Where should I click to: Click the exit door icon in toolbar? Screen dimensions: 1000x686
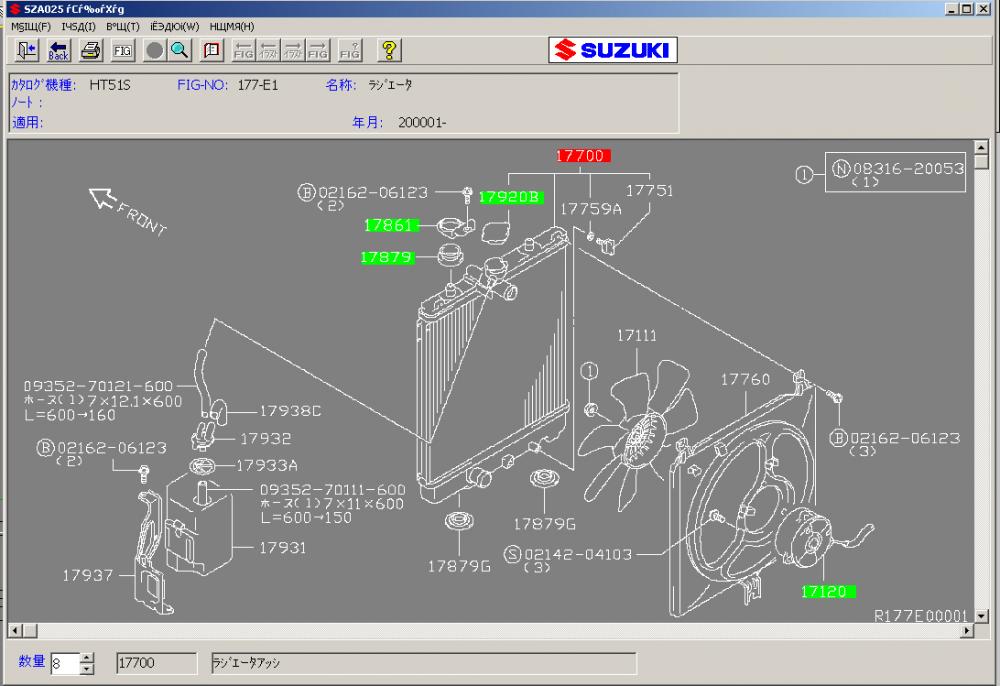coord(27,50)
